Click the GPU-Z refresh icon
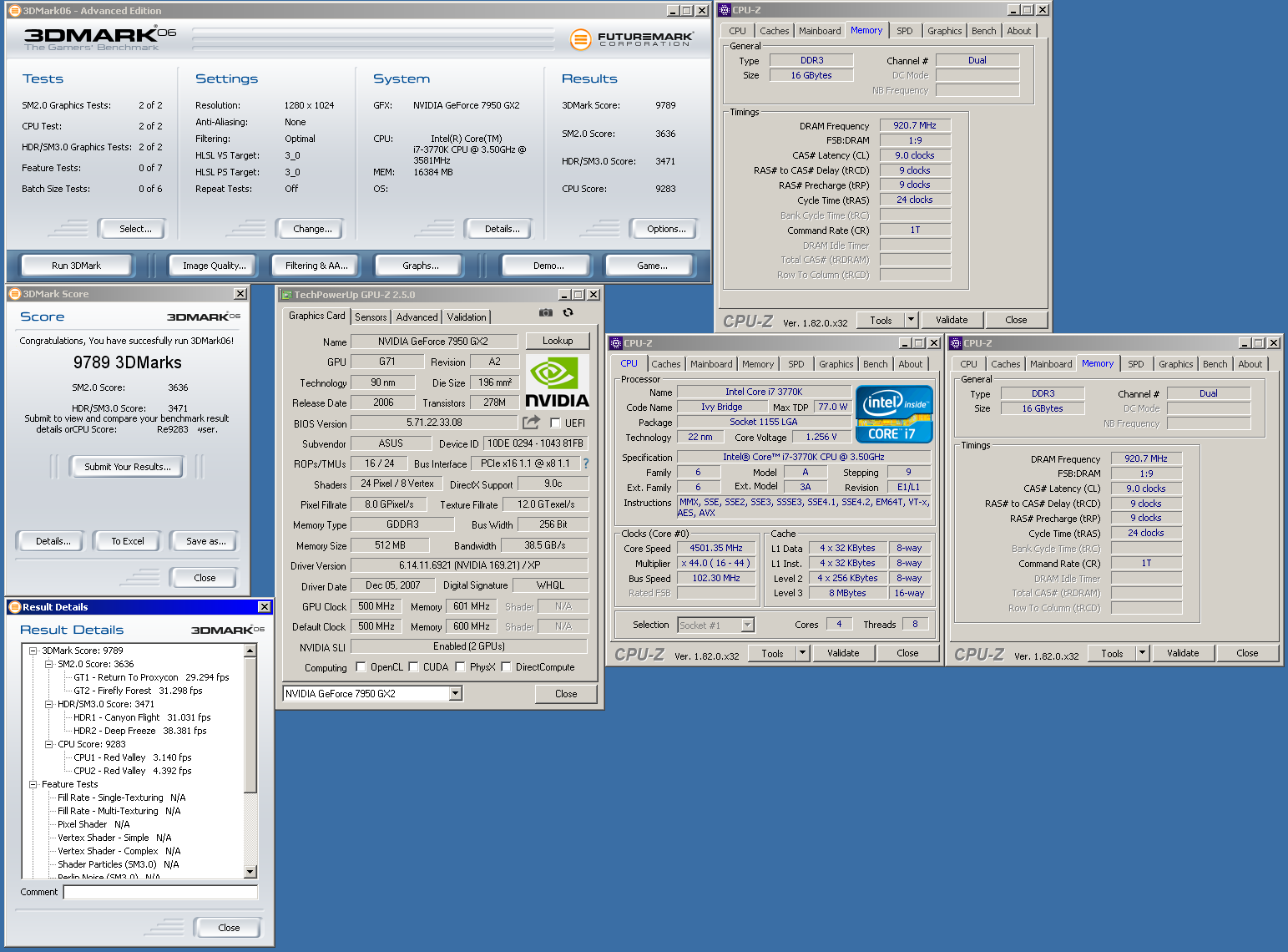The width and height of the screenshot is (1288, 952). (568, 313)
